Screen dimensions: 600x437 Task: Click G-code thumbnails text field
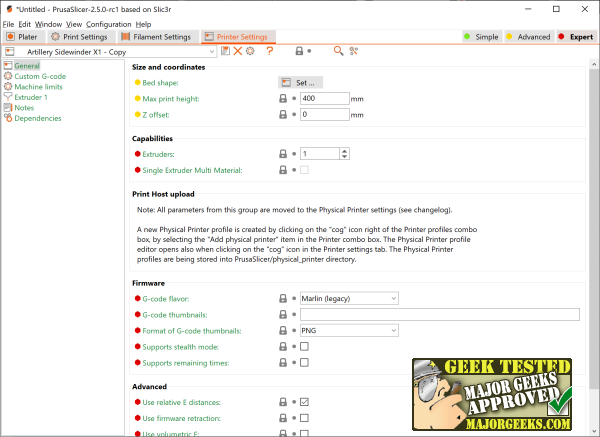440,315
